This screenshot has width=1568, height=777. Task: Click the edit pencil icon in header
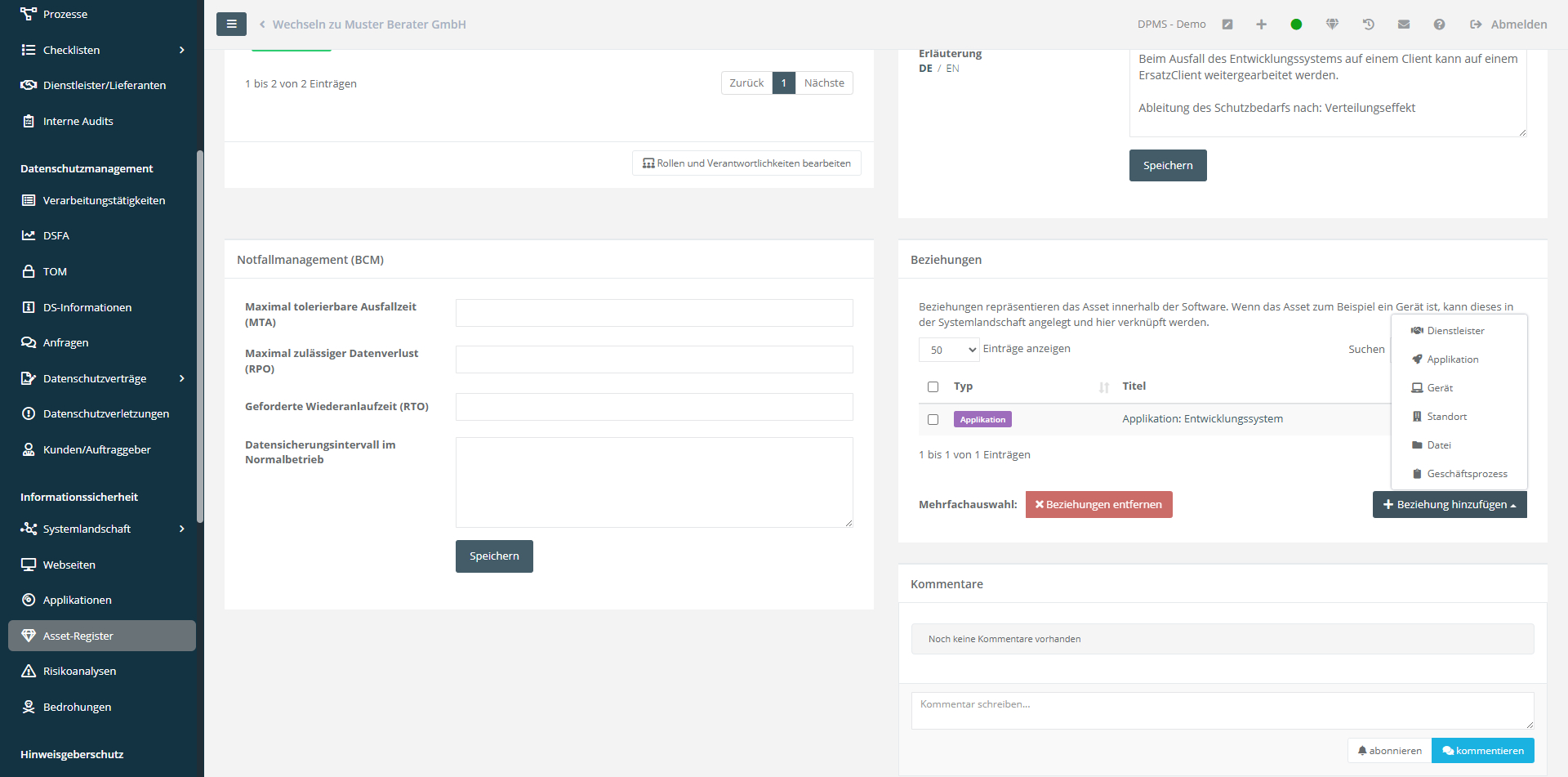[1227, 25]
